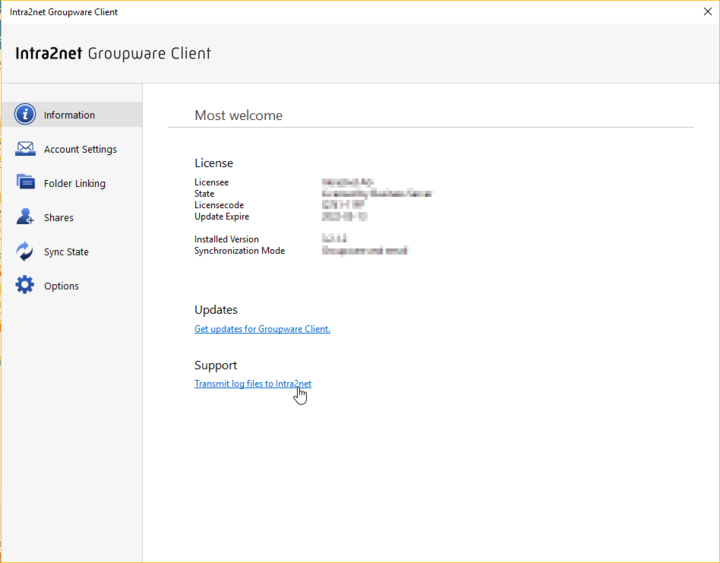Image resolution: width=720 pixels, height=563 pixels.
Task: Select Shares in the sidebar
Action: coord(59,218)
